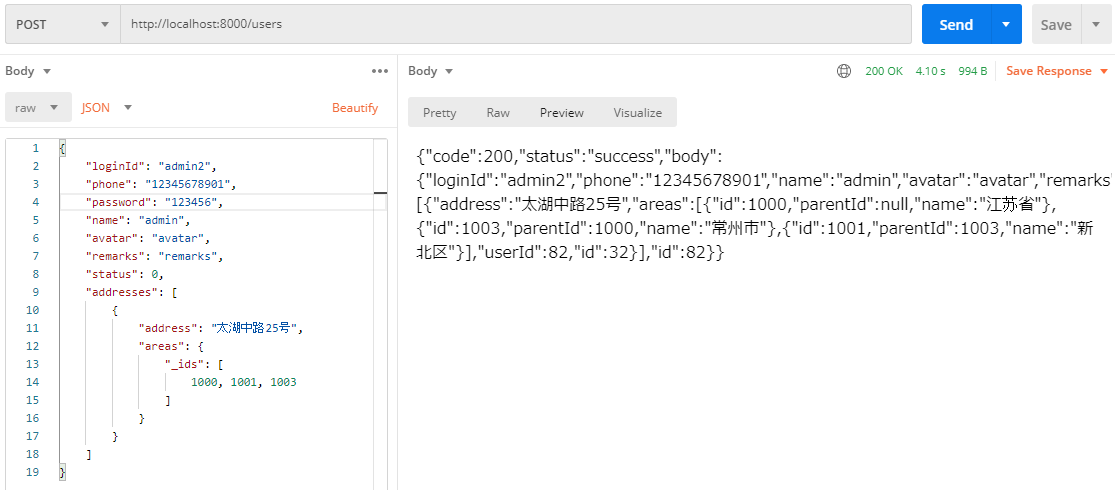Open the raw body type dropdown

pyautogui.click(x=38, y=108)
